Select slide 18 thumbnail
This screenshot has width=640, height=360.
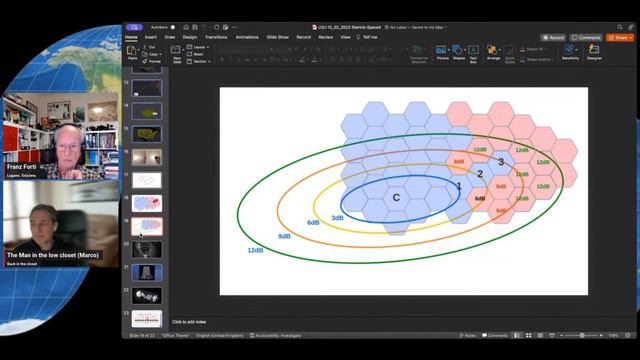[147, 203]
